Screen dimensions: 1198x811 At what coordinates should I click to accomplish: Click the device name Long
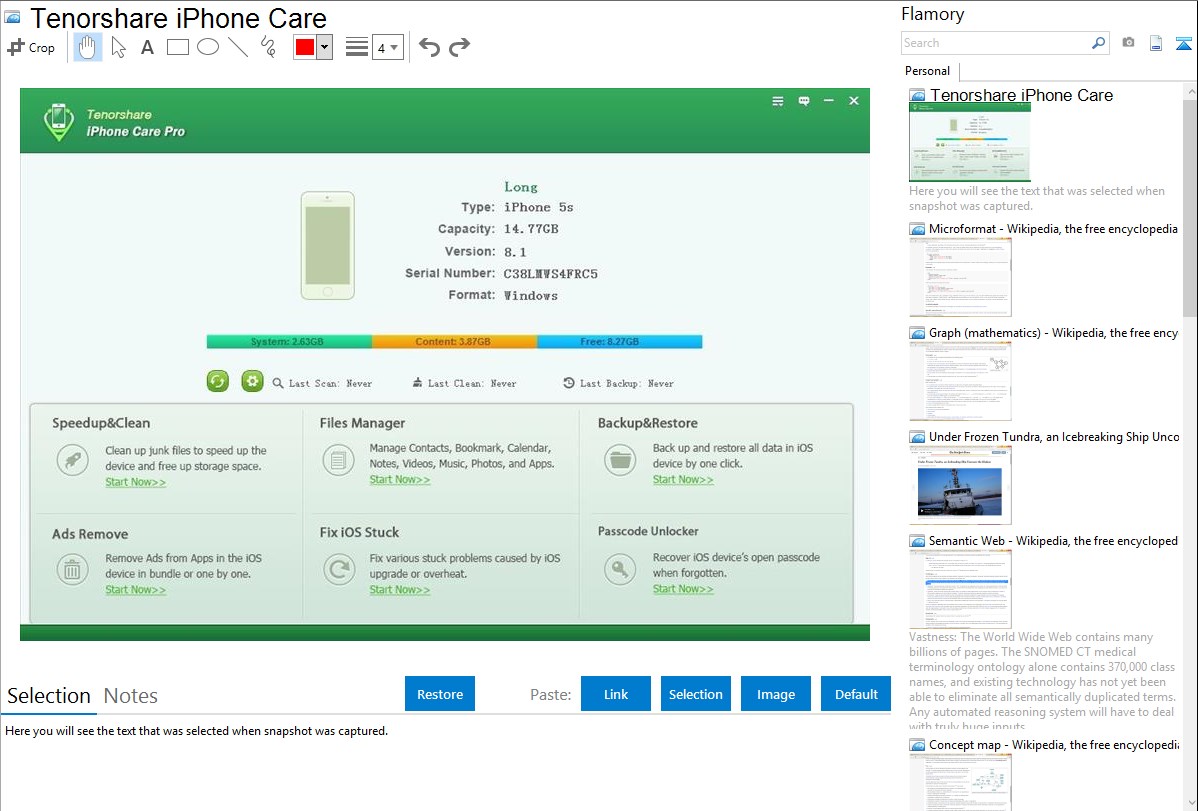[521, 187]
